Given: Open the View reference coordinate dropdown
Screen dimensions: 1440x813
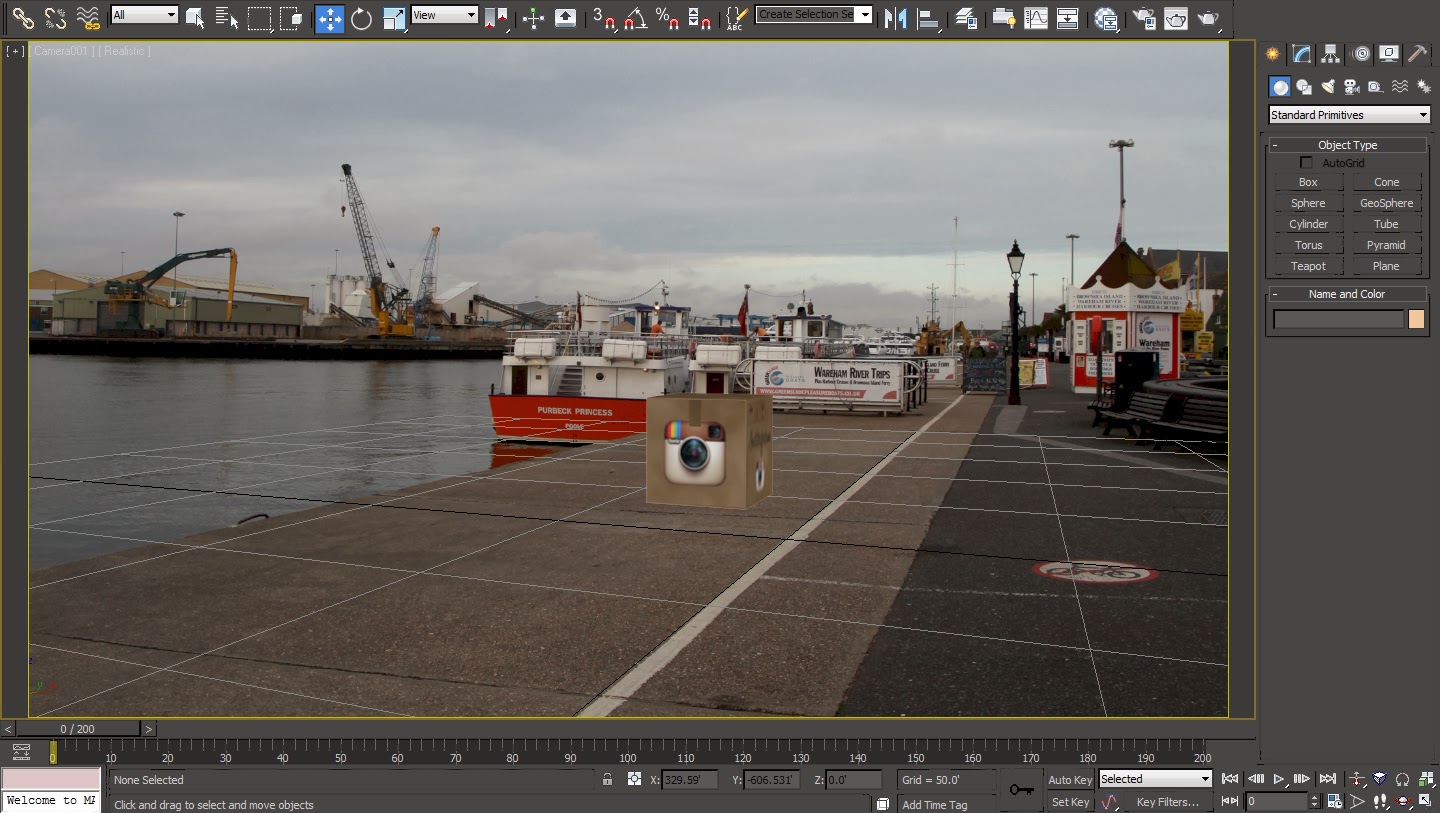Looking at the screenshot, I should 444,15.
